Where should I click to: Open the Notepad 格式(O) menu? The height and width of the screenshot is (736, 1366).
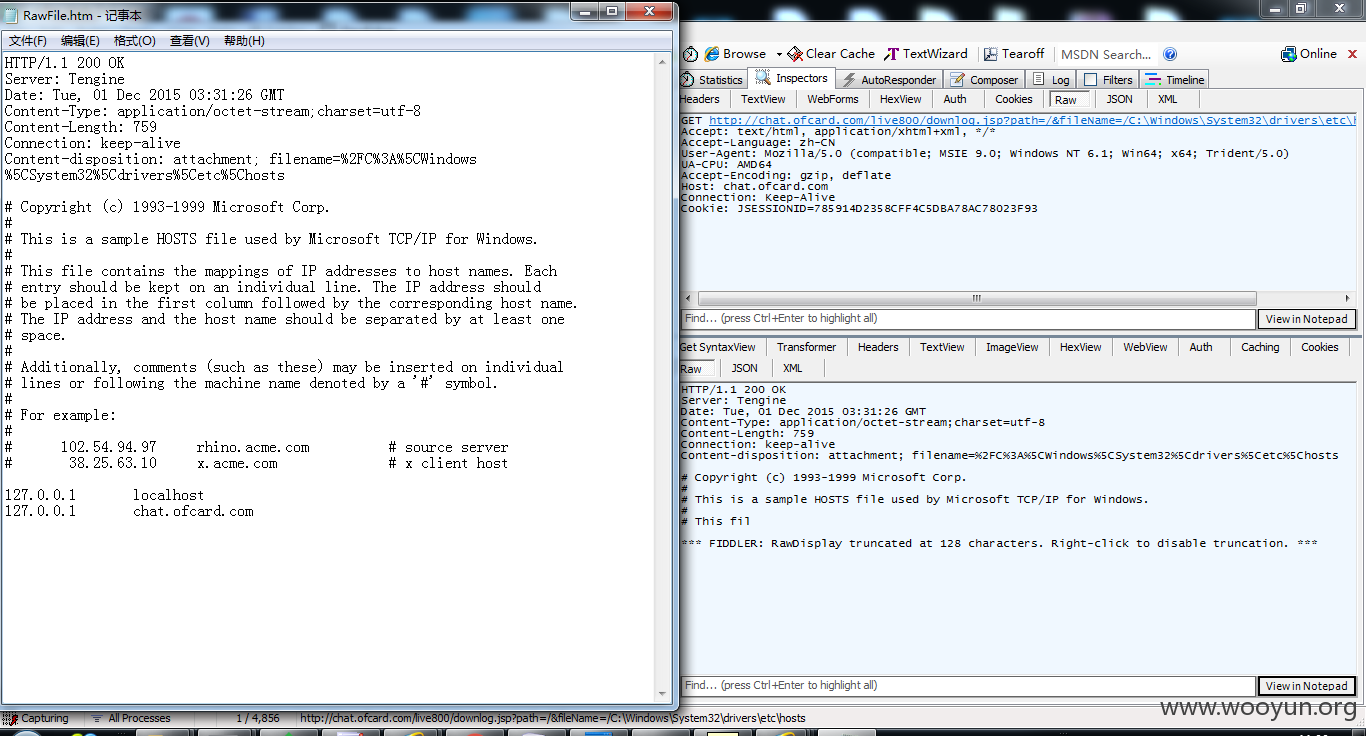point(135,41)
